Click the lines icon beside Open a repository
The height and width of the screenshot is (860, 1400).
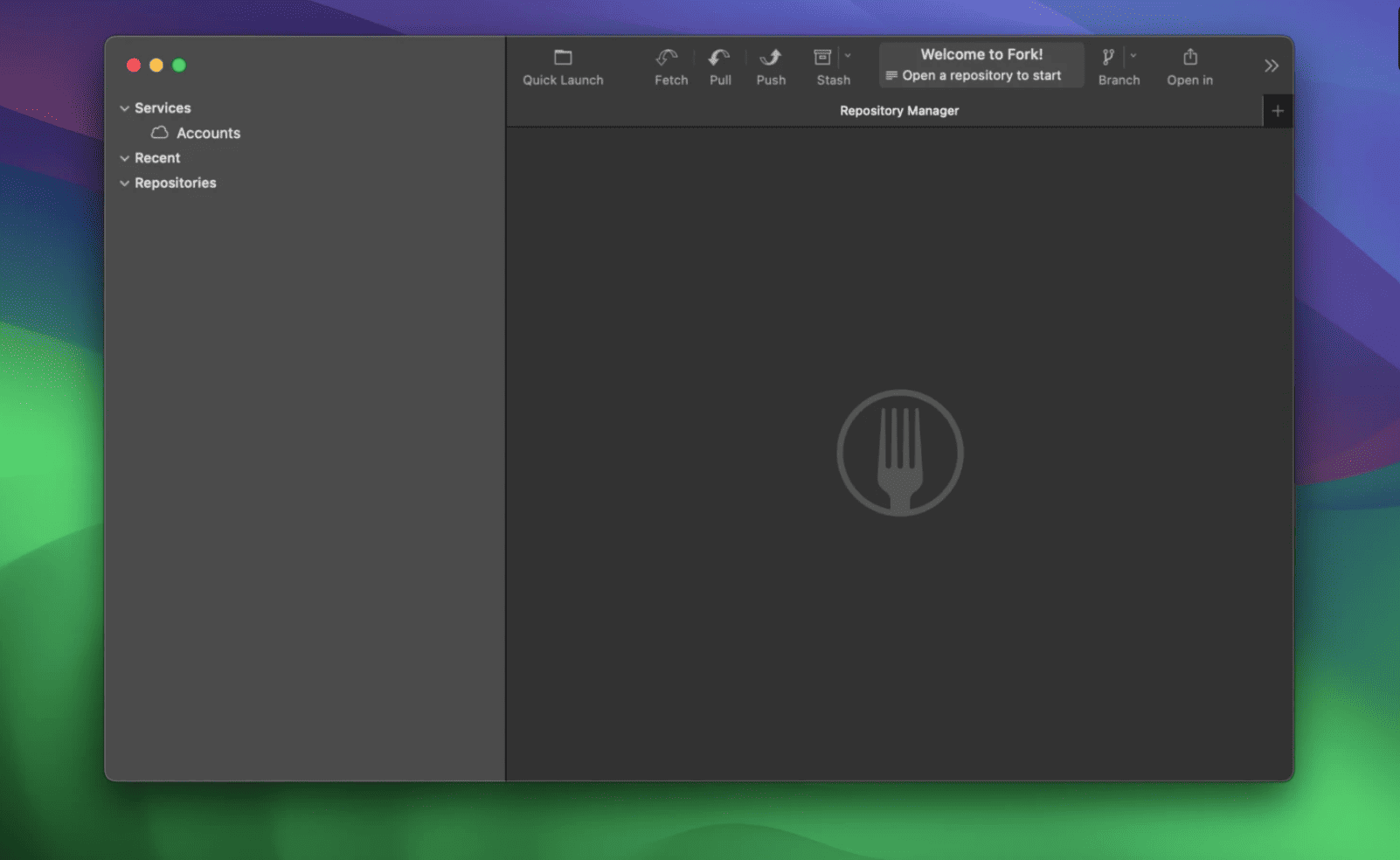[891, 76]
